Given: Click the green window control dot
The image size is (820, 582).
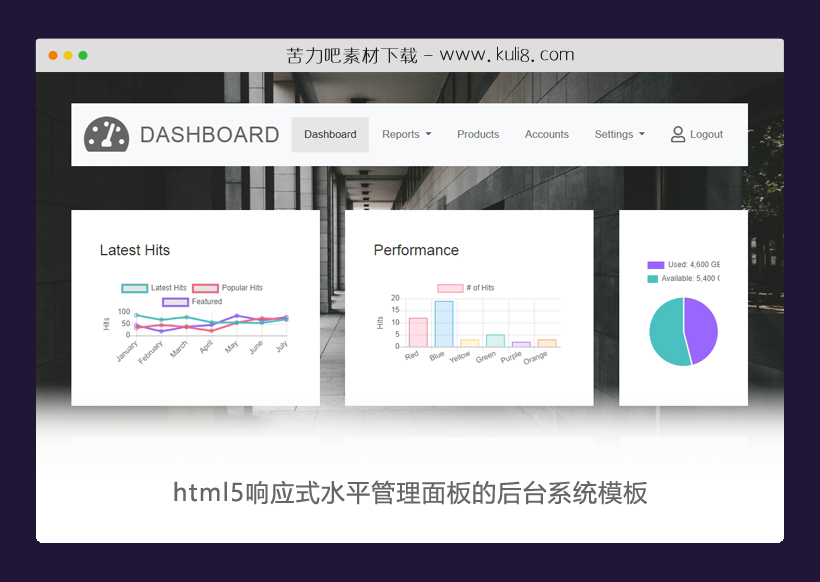Looking at the screenshot, I should click(x=82, y=56).
